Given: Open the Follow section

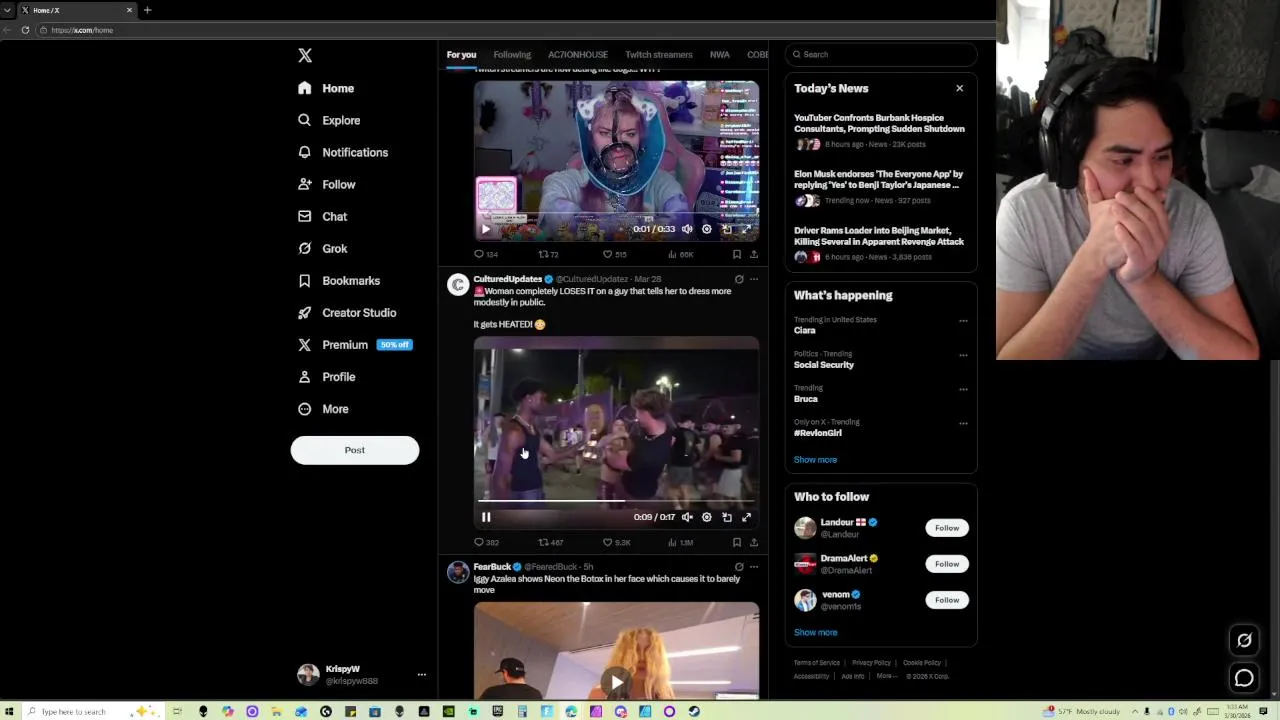Looking at the screenshot, I should click(x=327, y=184).
